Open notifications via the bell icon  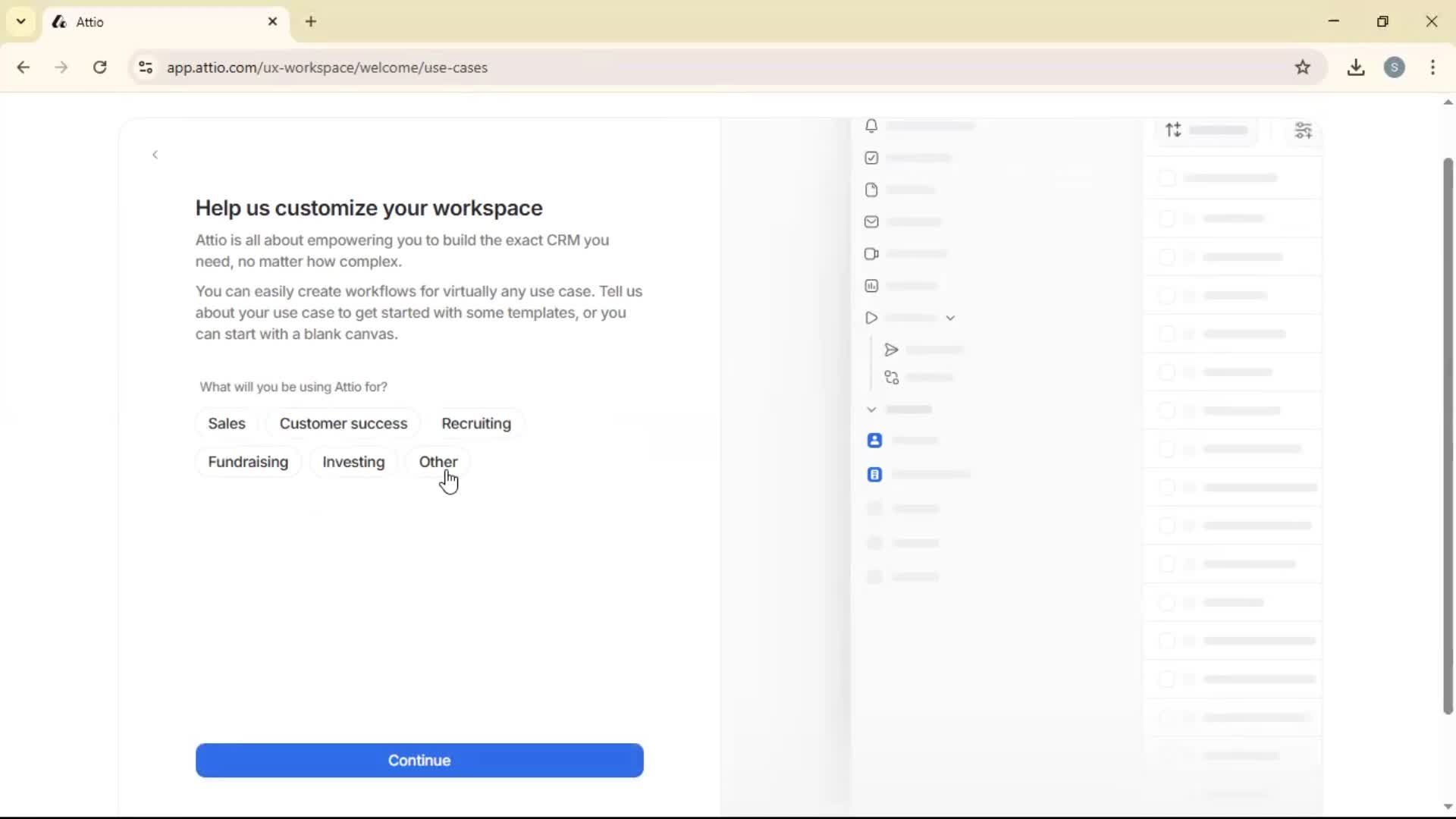tap(871, 126)
